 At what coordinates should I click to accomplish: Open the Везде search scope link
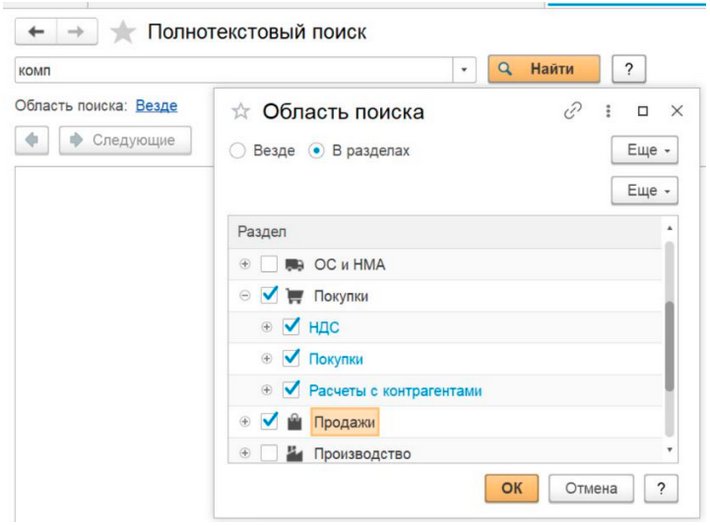click(156, 105)
